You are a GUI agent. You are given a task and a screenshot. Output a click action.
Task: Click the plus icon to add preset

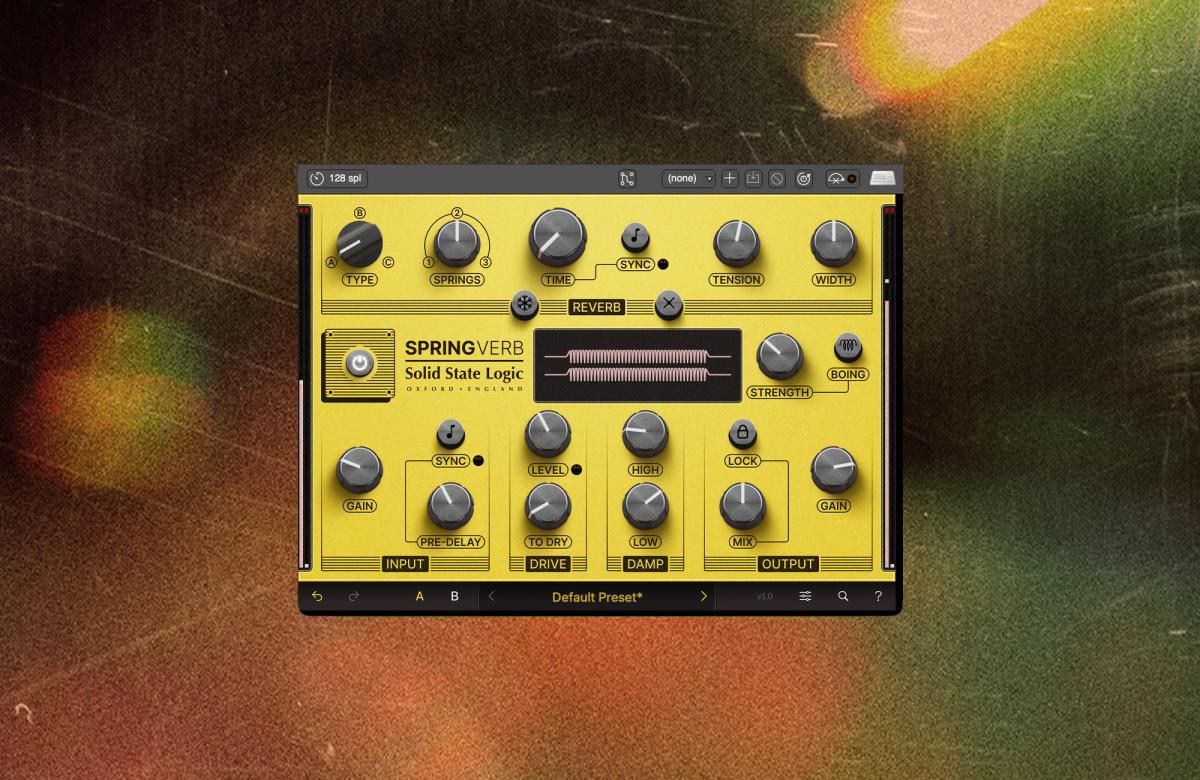(730, 179)
